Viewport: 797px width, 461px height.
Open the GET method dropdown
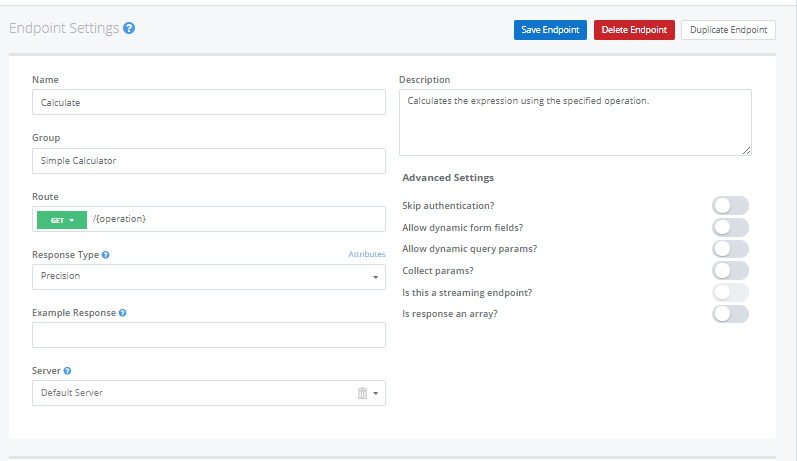click(x=62, y=220)
